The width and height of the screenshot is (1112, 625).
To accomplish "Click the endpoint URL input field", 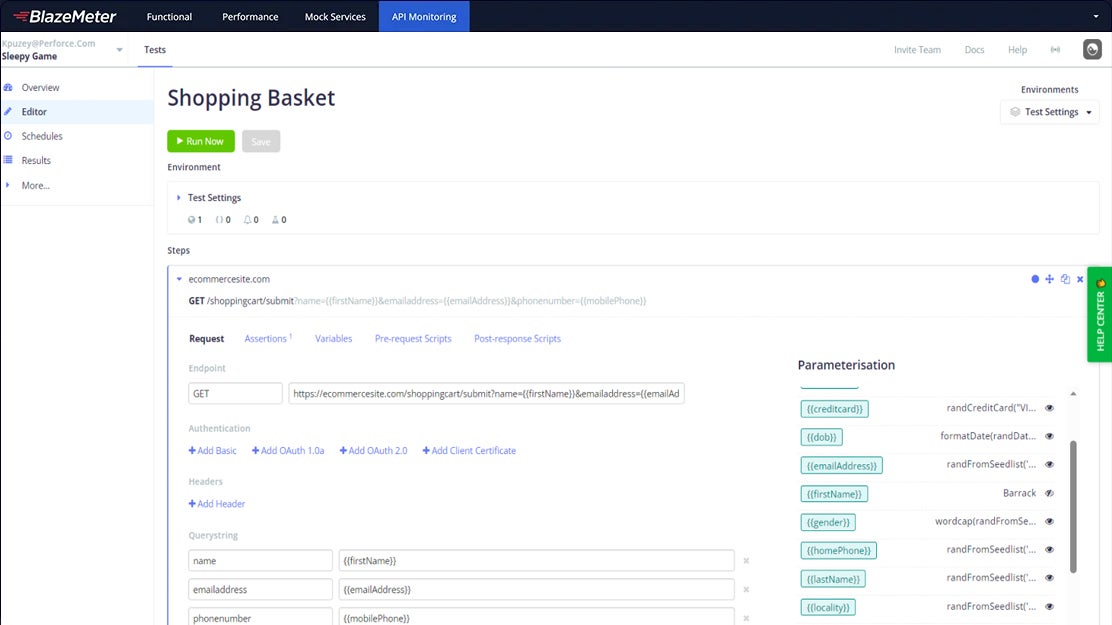I will [x=486, y=394].
